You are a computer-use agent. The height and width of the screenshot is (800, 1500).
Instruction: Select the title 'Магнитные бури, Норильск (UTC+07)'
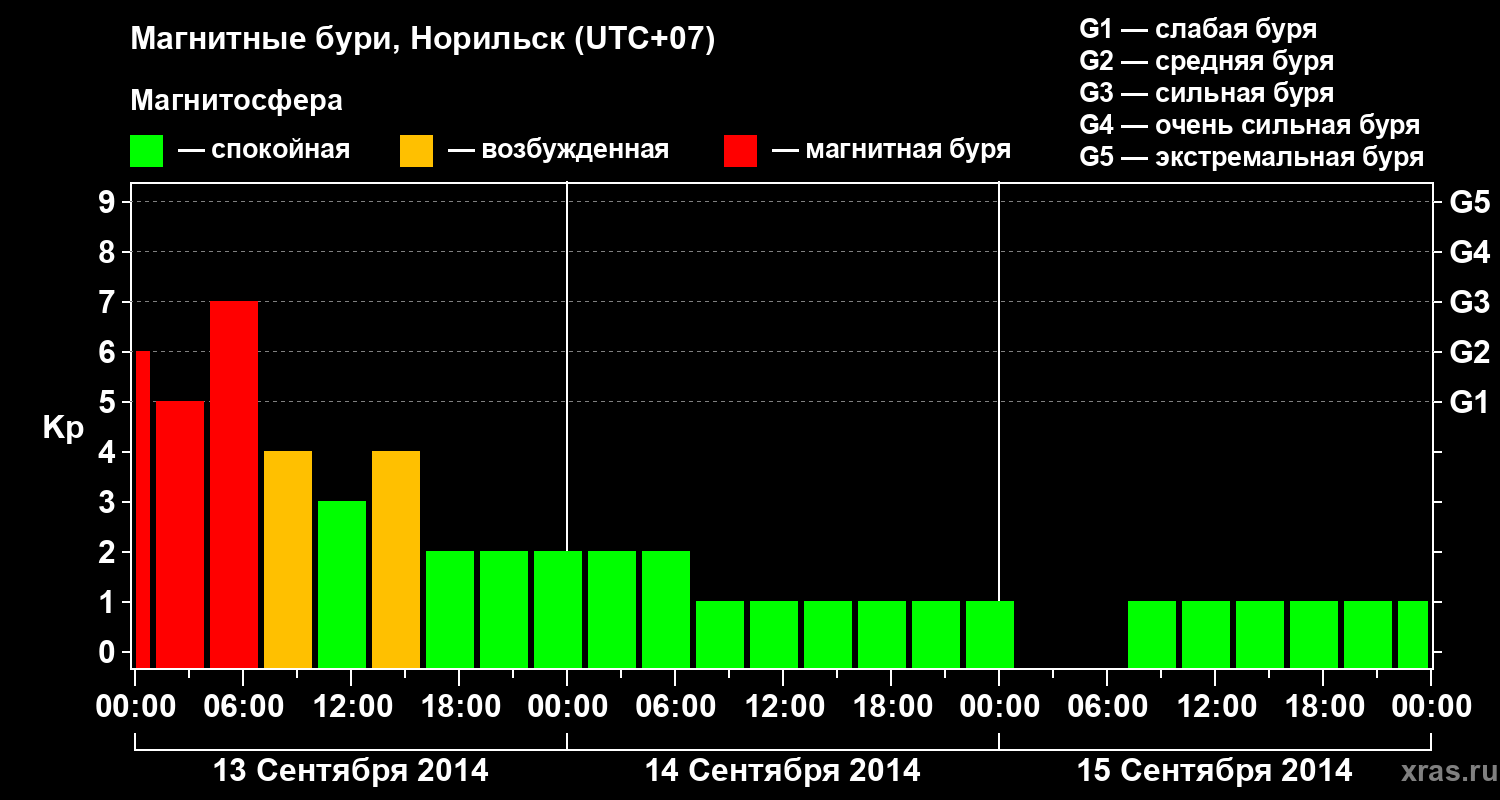point(423,40)
